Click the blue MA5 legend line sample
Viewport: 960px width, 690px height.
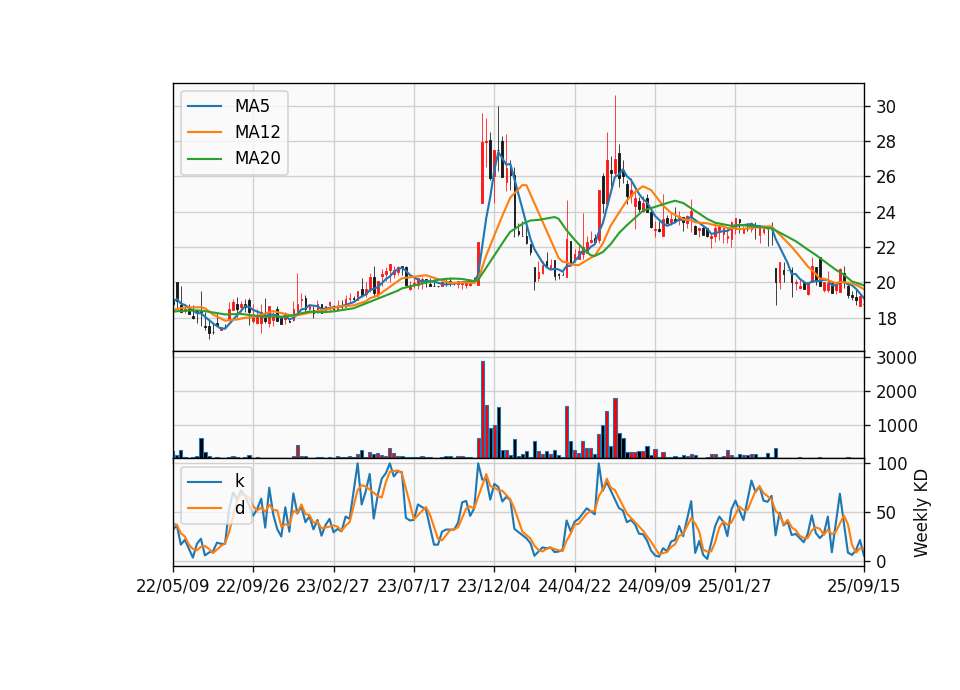(x=204, y=106)
